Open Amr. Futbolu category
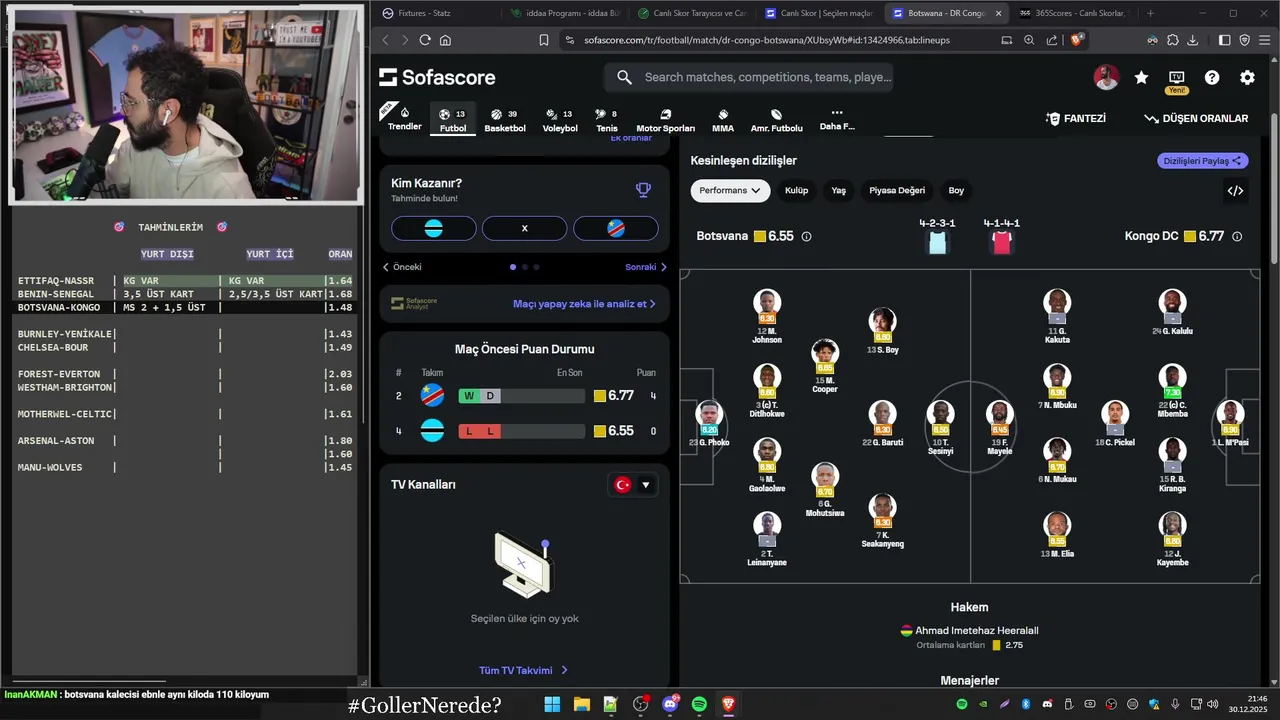This screenshot has width=1280, height=720. pyautogui.click(x=777, y=120)
